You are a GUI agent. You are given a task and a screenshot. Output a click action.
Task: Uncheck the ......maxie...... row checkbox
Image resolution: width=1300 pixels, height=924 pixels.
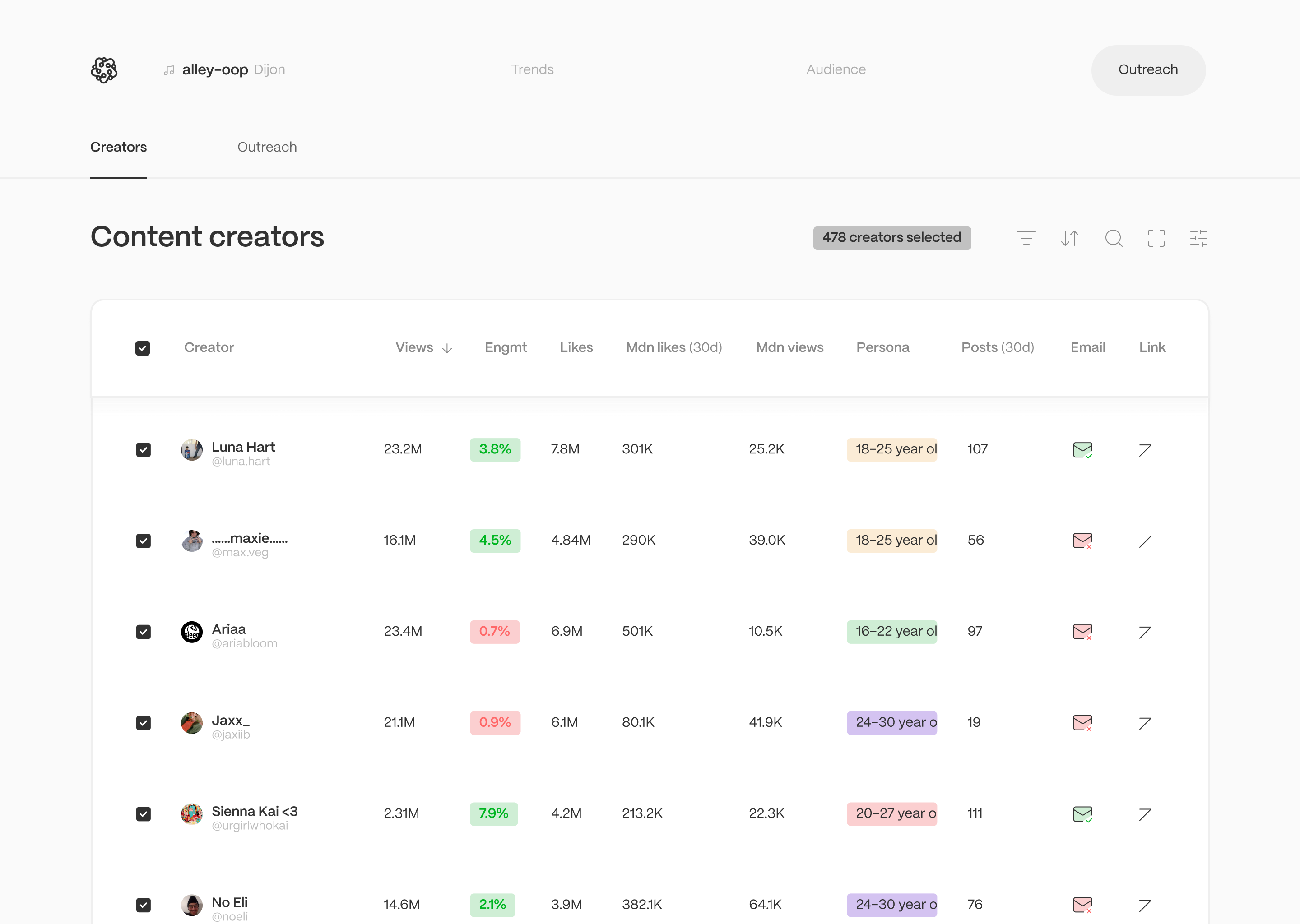coord(144,541)
